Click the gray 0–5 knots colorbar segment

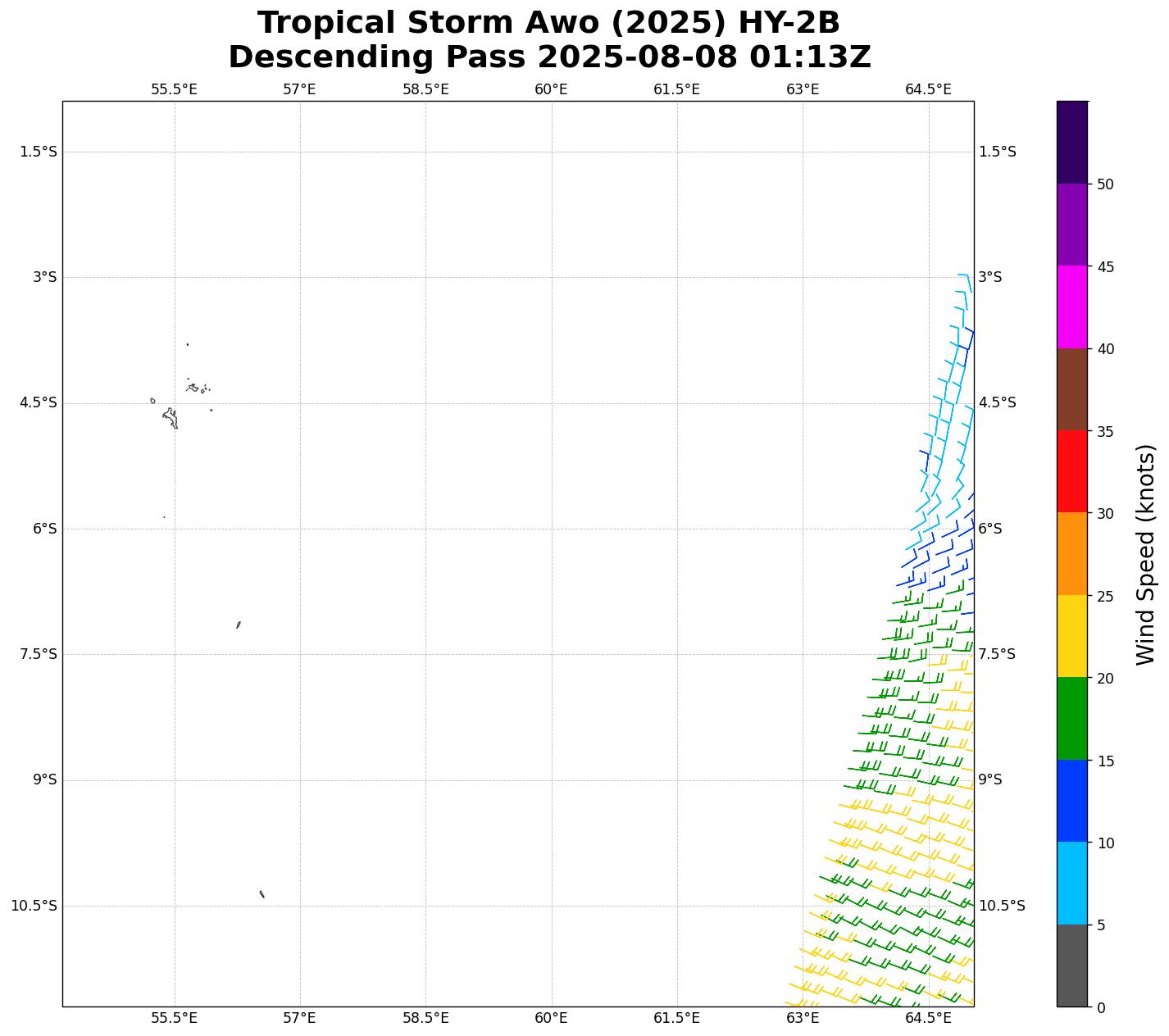(x=1071, y=965)
